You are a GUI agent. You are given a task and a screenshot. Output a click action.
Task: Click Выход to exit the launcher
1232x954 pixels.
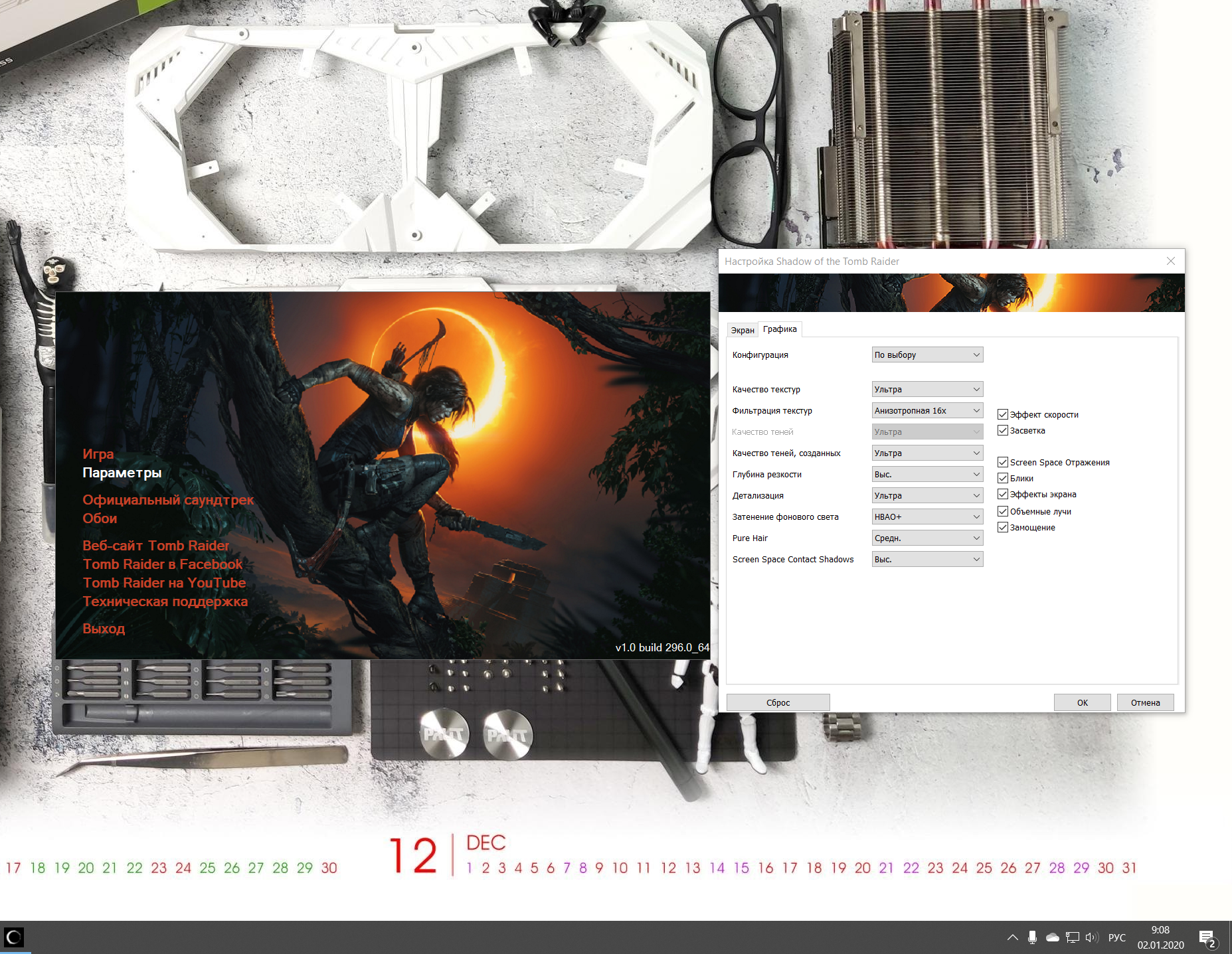click(x=104, y=629)
